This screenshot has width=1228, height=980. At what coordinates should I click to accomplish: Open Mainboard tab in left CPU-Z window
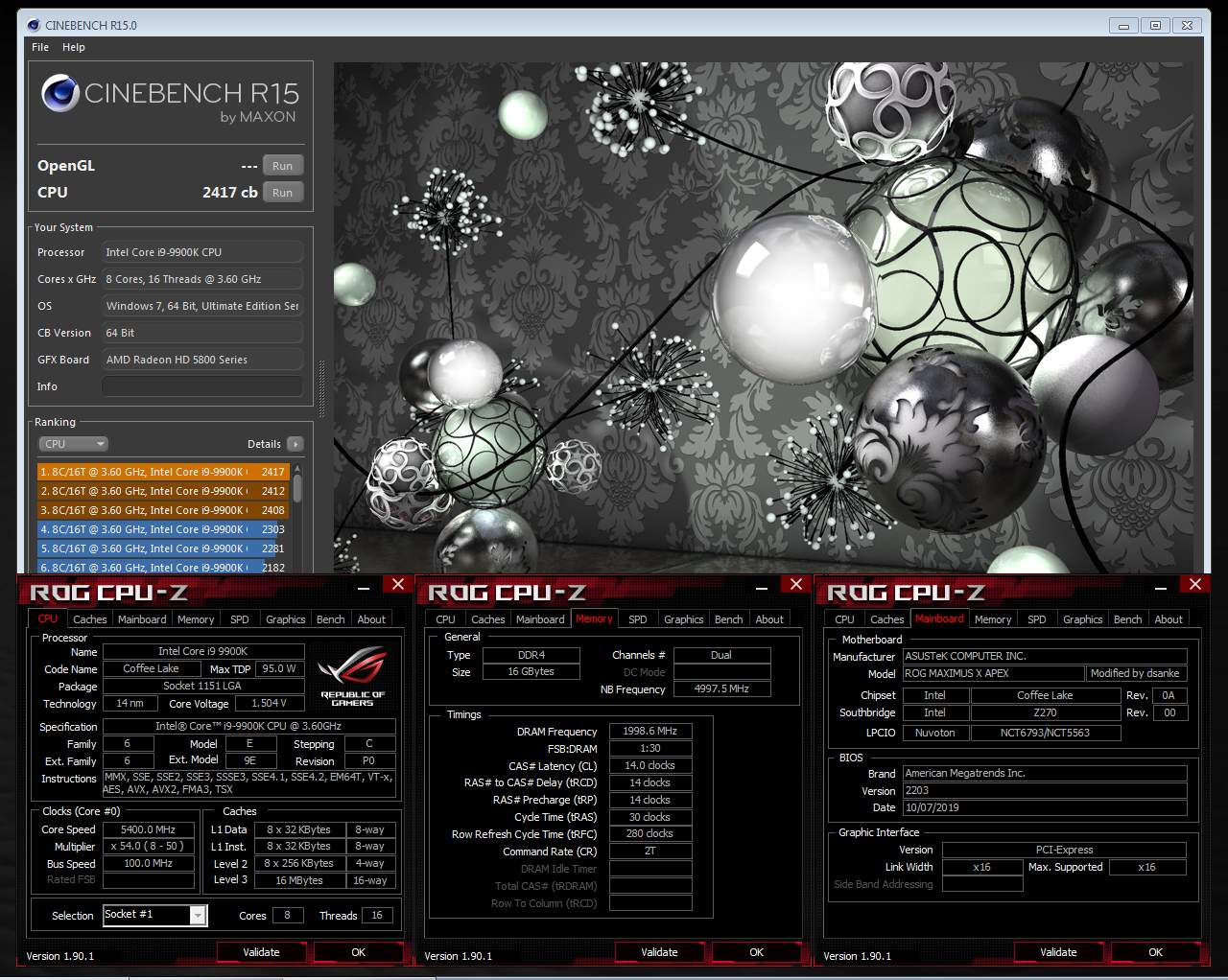pos(142,619)
